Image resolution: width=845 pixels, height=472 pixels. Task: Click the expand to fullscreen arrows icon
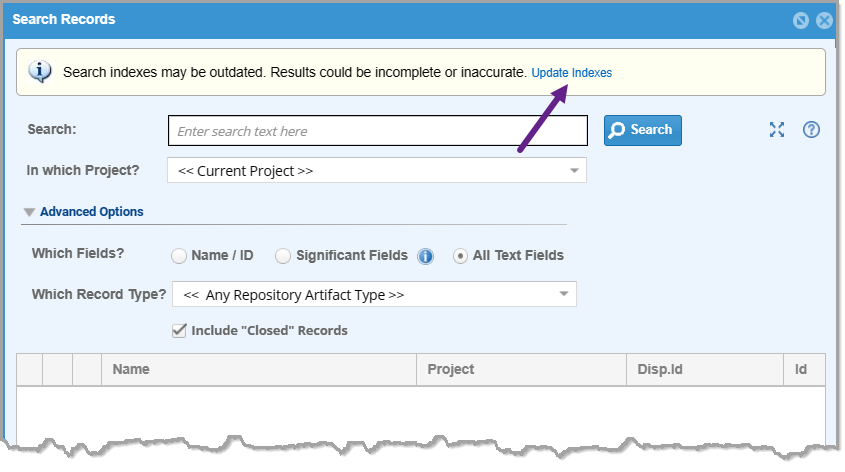point(777,130)
